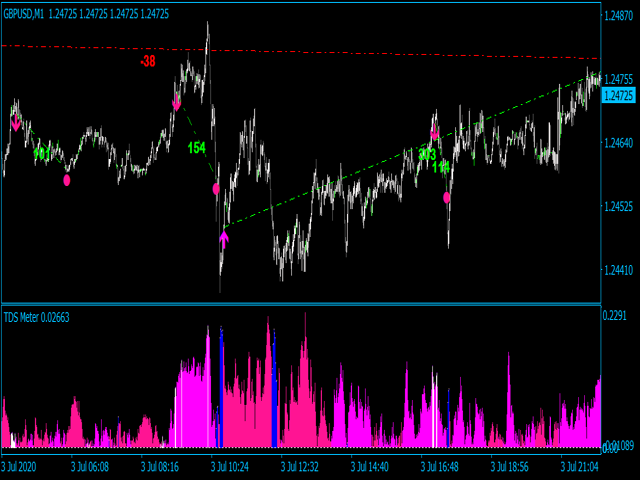
Task: Select the red dash-dot horizontal trend line
Action: point(300,52)
